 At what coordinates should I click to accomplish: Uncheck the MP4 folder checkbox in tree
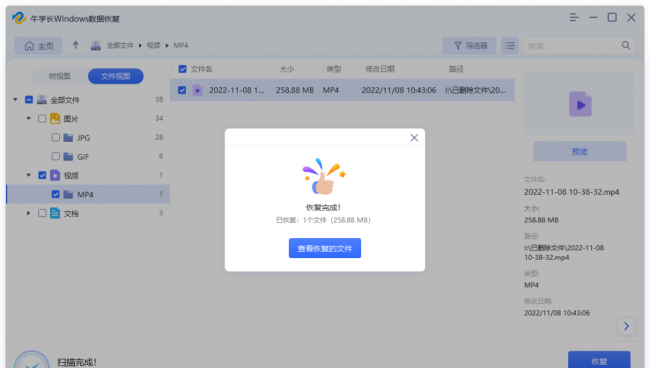pos(56,194)
